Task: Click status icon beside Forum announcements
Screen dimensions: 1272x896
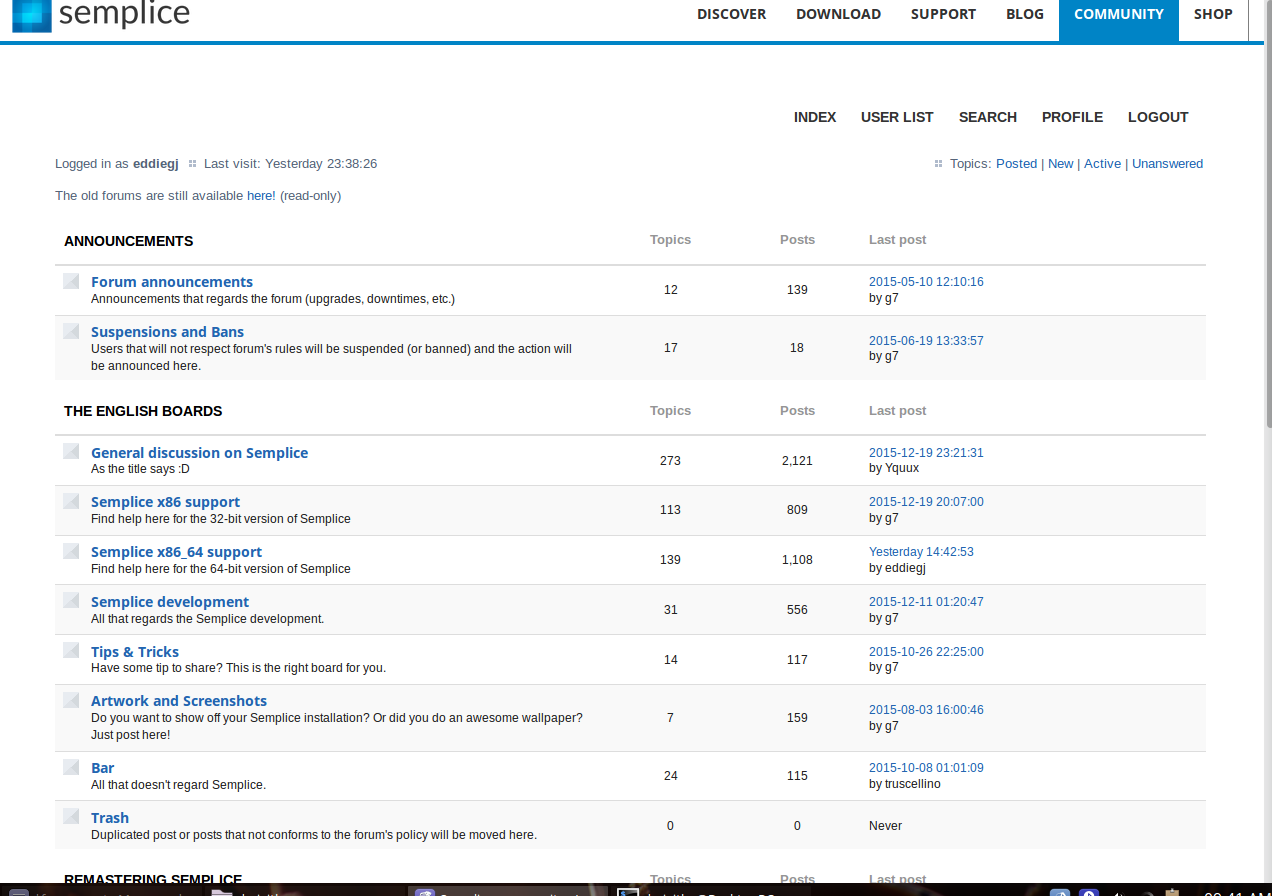Action: click(x=71, y=281)
